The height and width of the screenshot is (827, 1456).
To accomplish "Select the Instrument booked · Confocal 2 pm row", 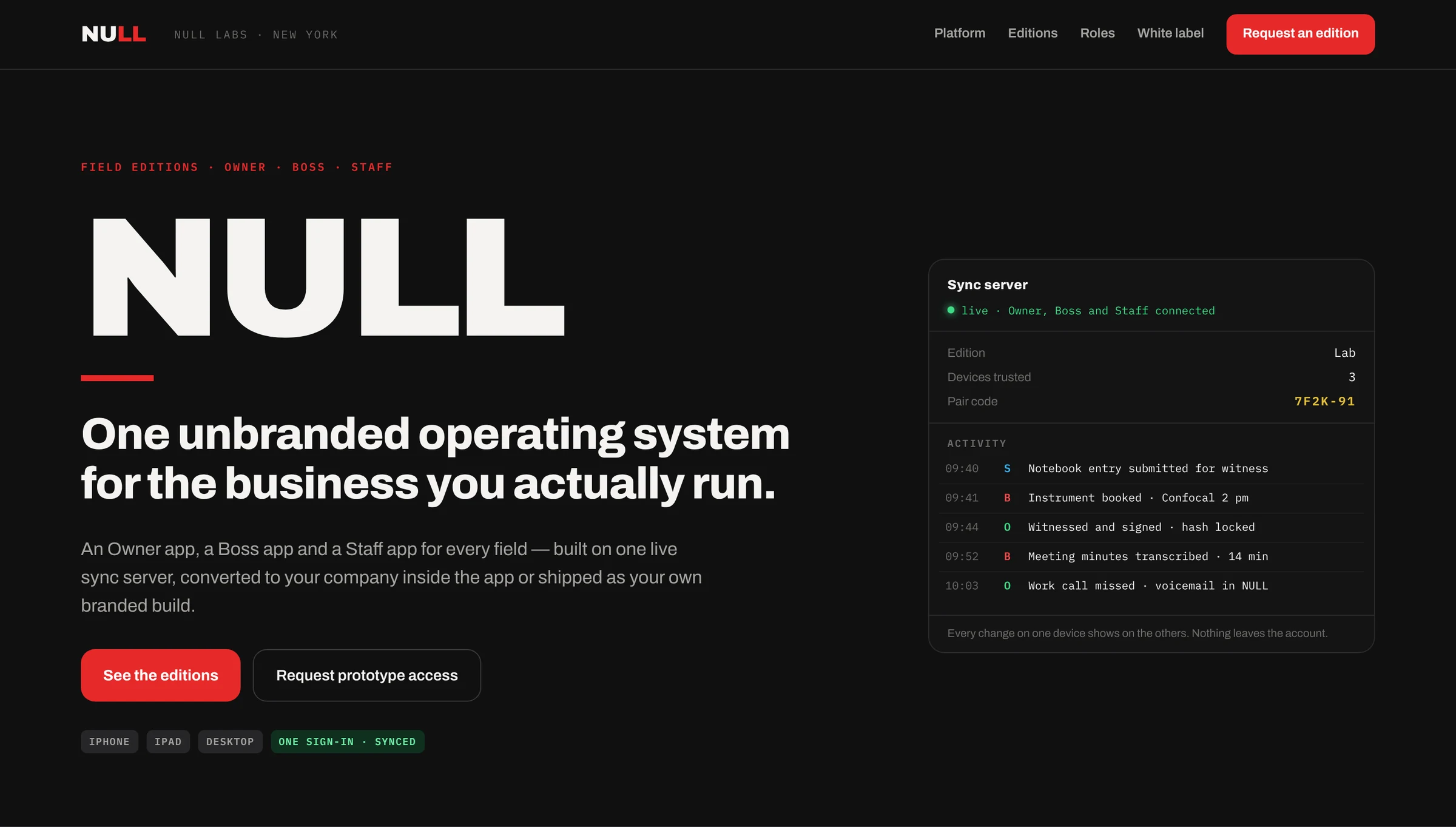I will tap(1151, 498).
